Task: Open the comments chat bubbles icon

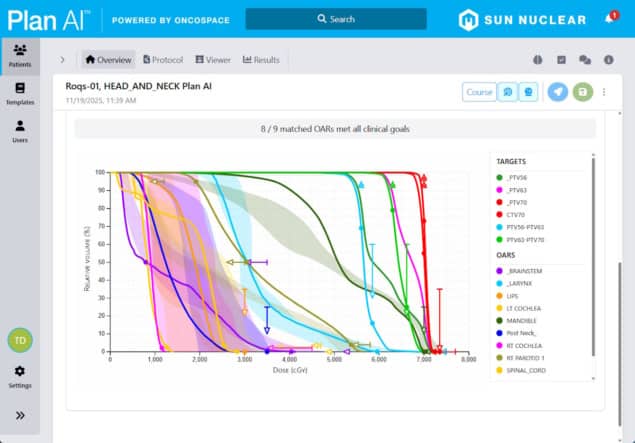Action: pos(585,60)
